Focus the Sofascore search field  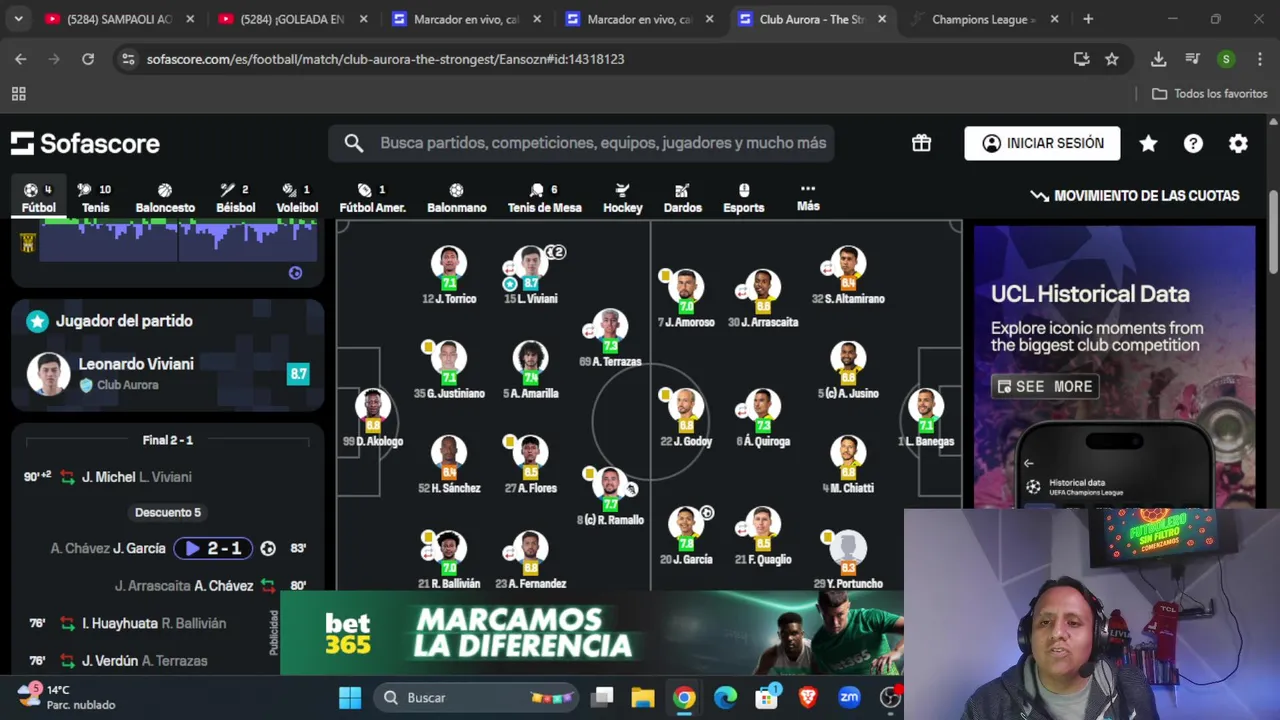click(x=581, y=143)
